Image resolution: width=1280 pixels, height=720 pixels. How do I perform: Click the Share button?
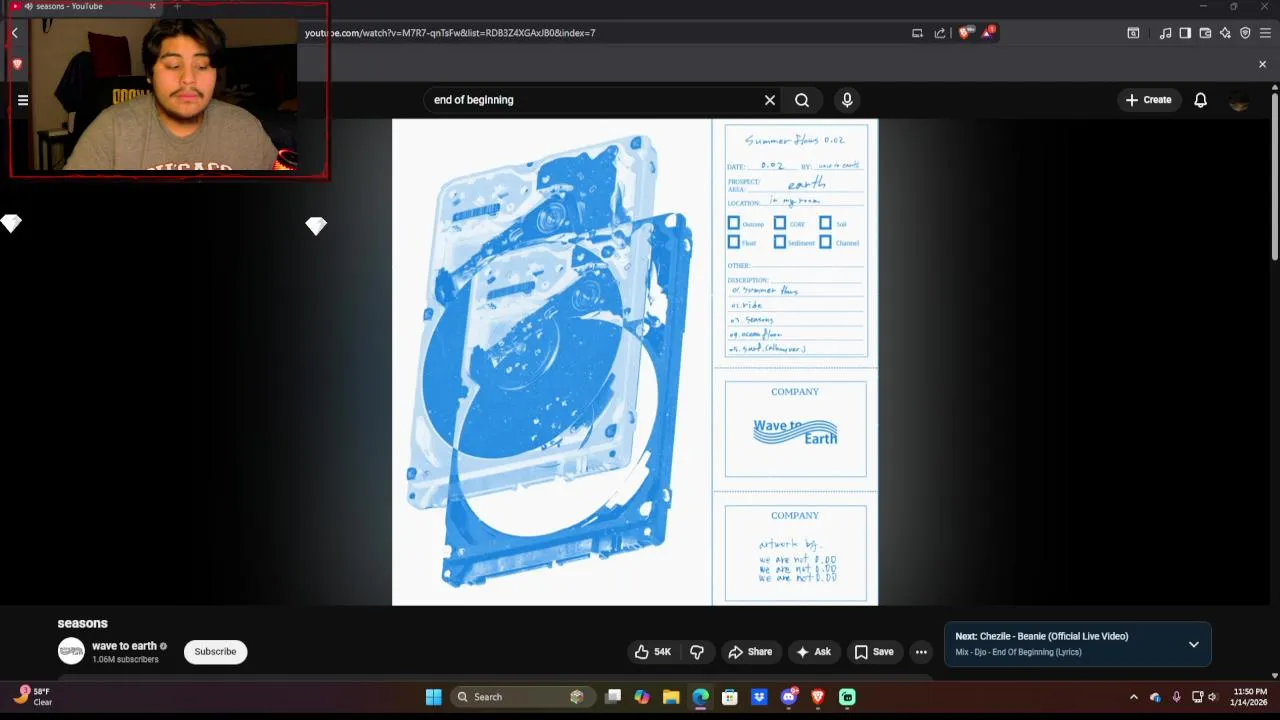pyautogui.click(x=750, y=652)
